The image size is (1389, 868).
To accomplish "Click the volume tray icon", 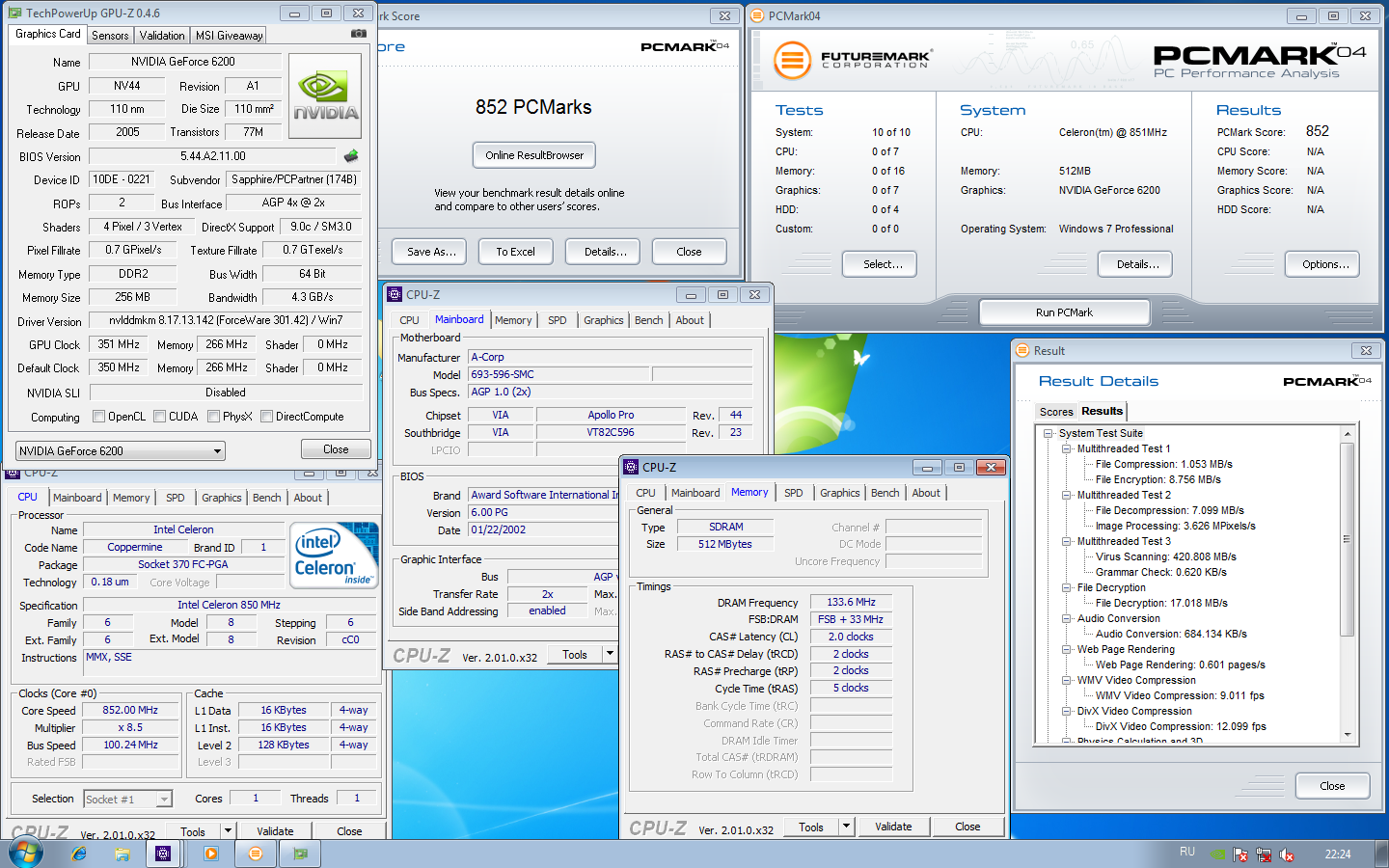I will 1287,854.
